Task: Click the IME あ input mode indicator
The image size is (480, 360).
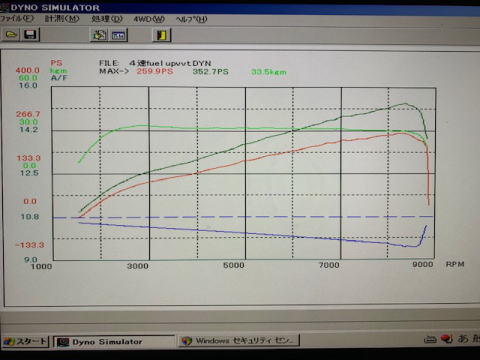Action: click(463, 339)
